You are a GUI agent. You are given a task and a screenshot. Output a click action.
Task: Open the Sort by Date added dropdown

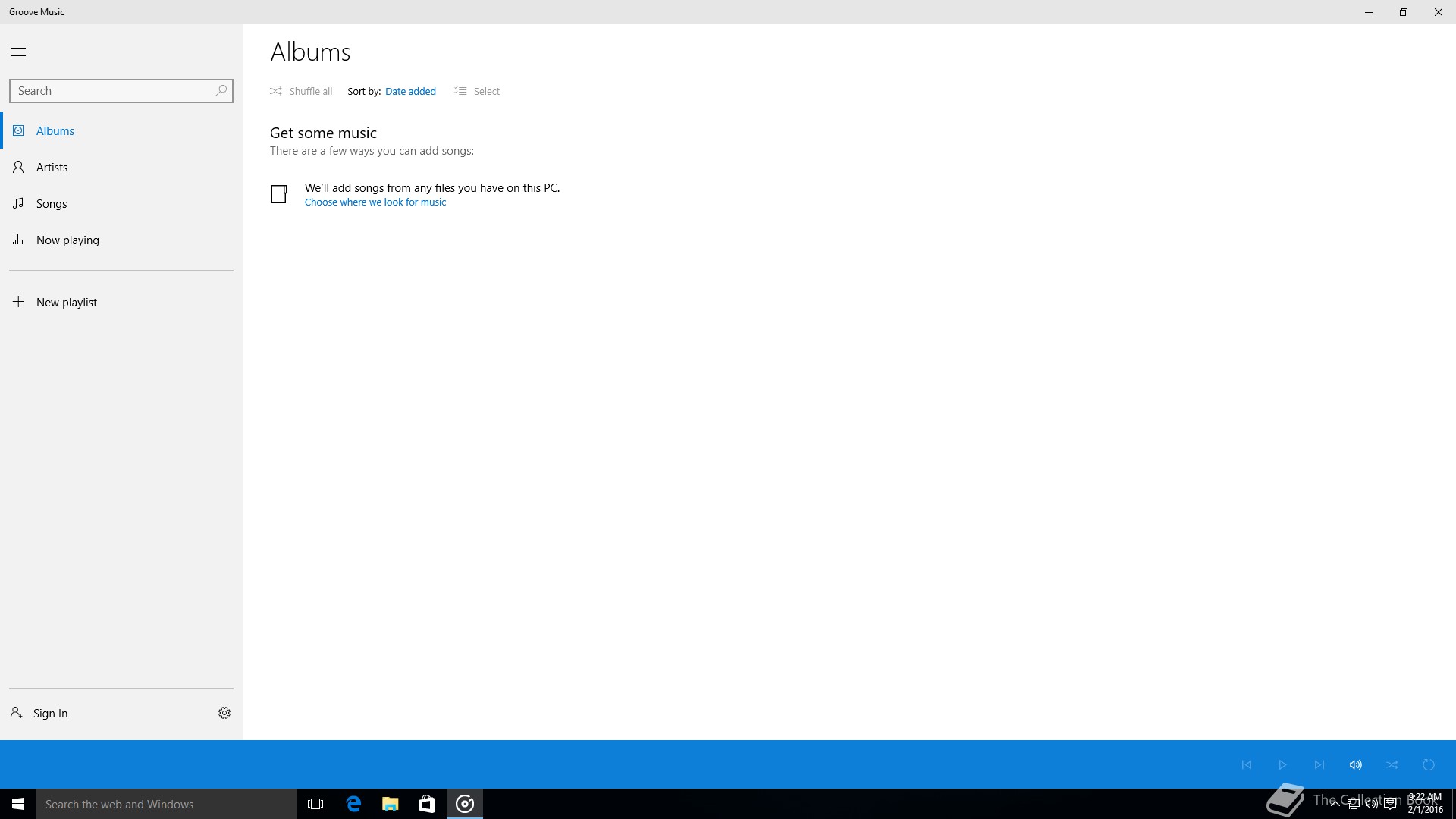(410, 91)
